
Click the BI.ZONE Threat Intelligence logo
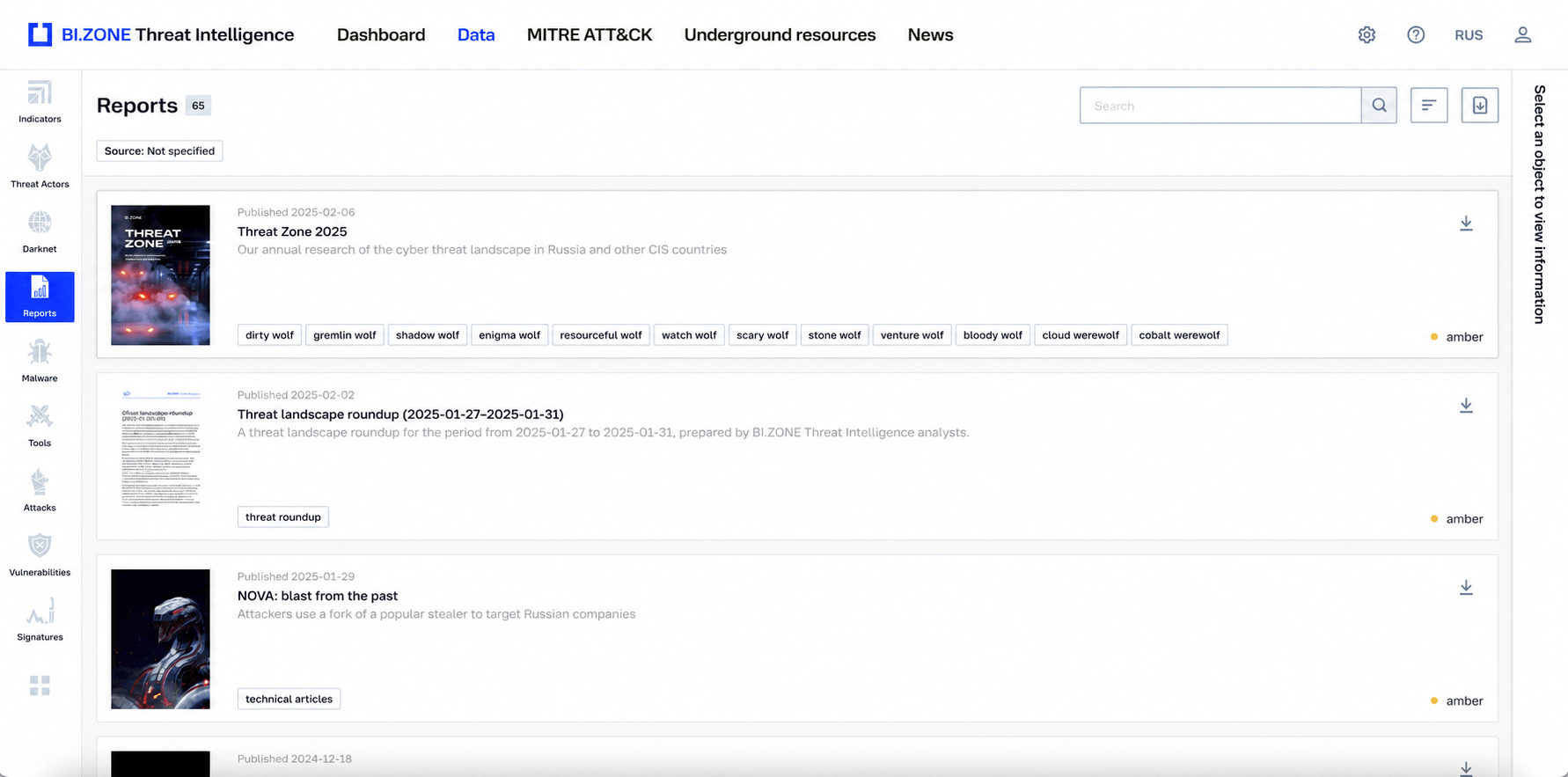161,35
